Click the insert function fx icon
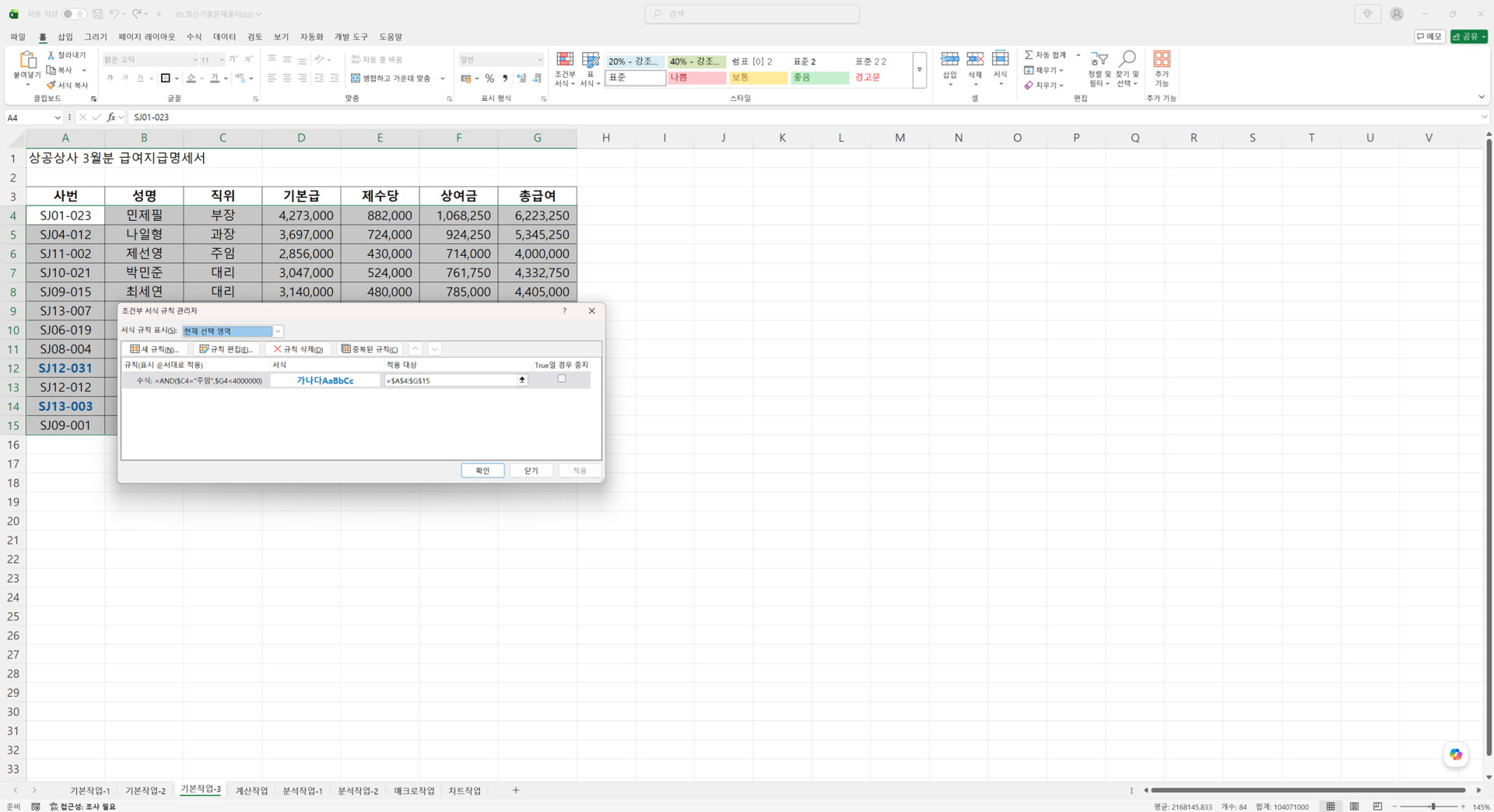 point(111,117)
